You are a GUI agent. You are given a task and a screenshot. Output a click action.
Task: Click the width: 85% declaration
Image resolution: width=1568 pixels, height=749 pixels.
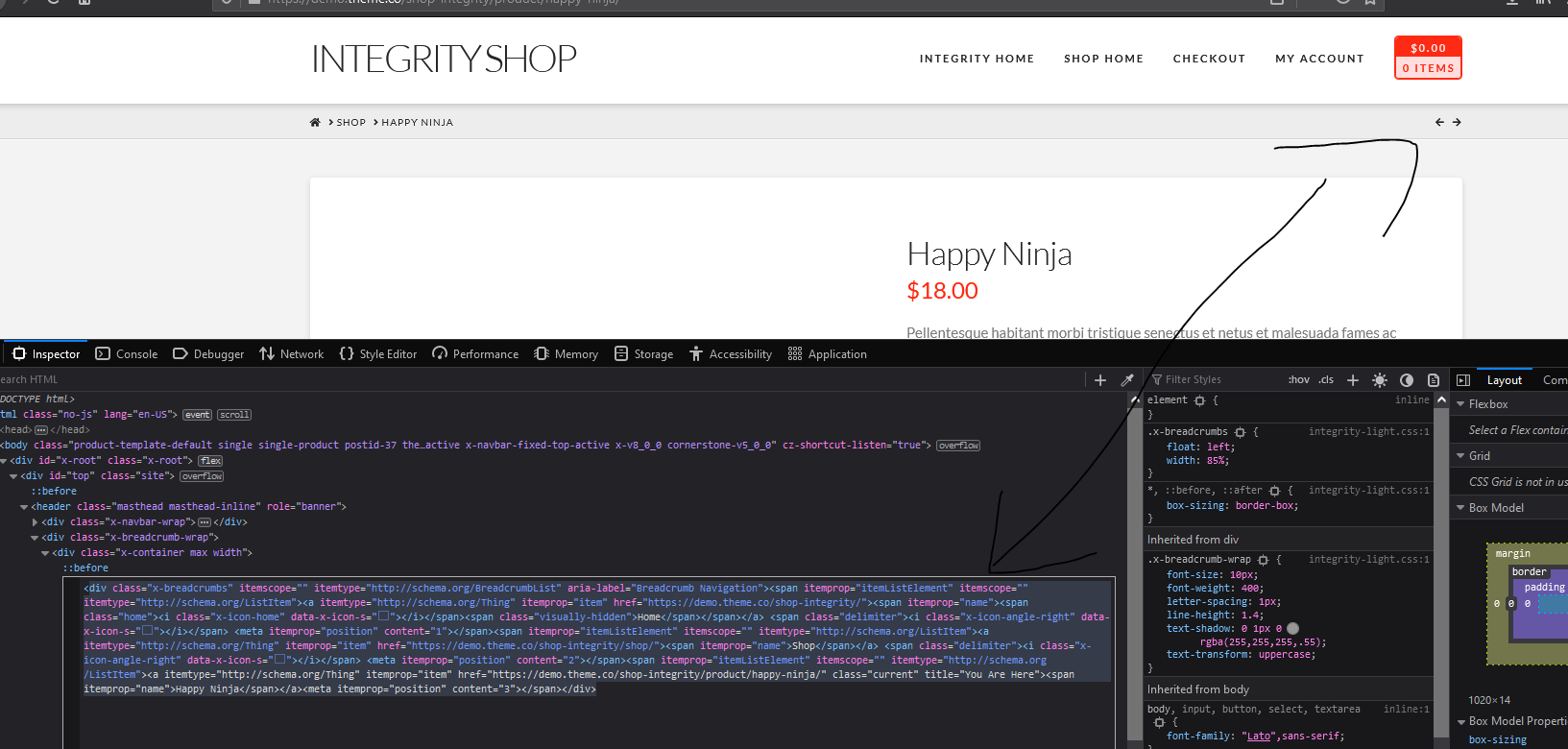(1197, 460)
